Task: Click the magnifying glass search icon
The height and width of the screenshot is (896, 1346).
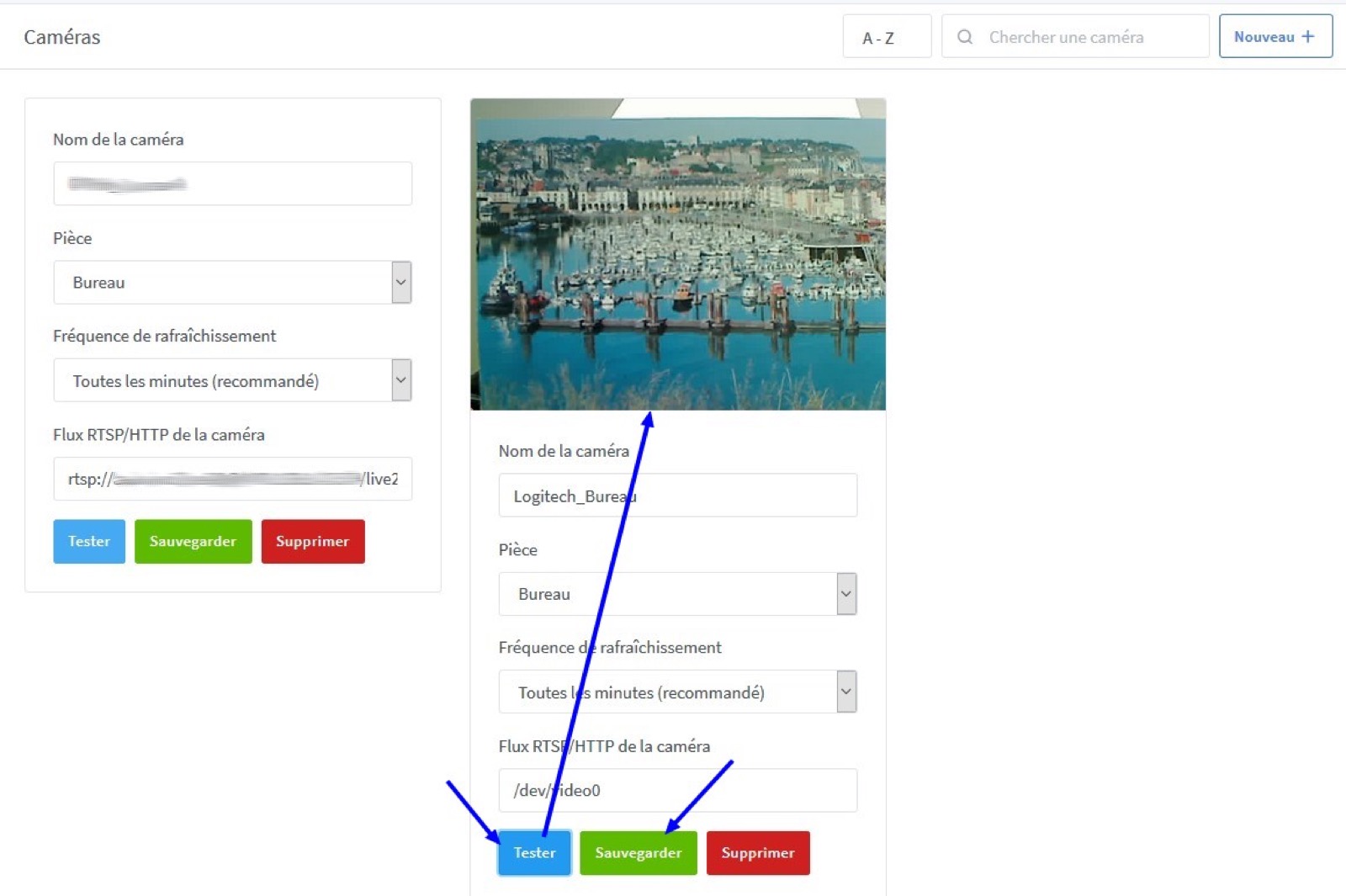Action: [964, 37]
